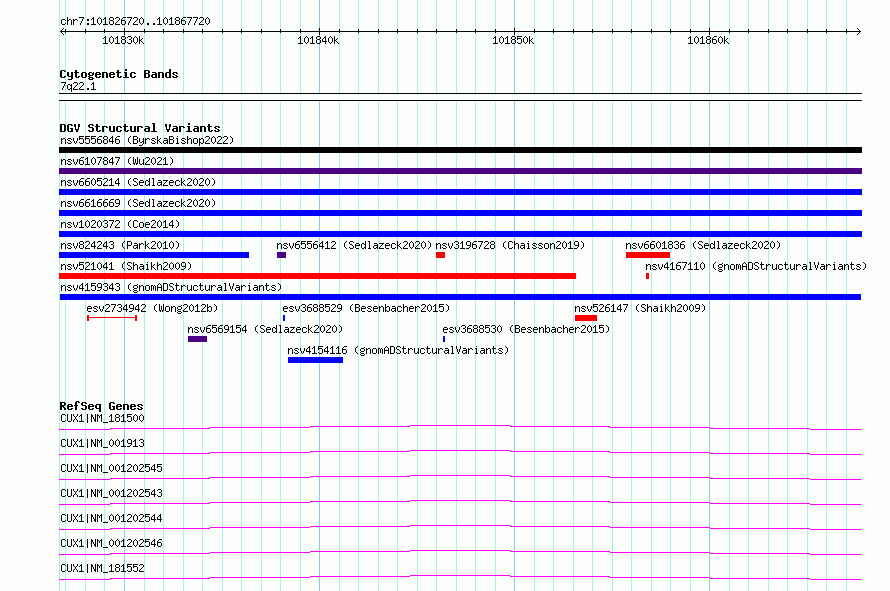Open the esv2734942 (Wong2012b) label
Image resolution: width=890 pixels, height=591 pixels.
[152, 308]
